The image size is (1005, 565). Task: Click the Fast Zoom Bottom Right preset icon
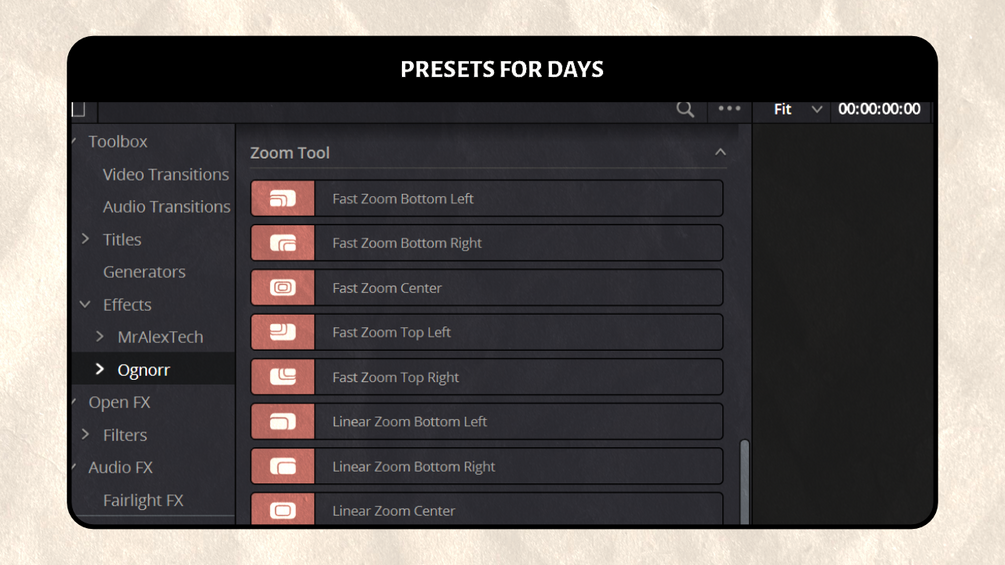283,243
